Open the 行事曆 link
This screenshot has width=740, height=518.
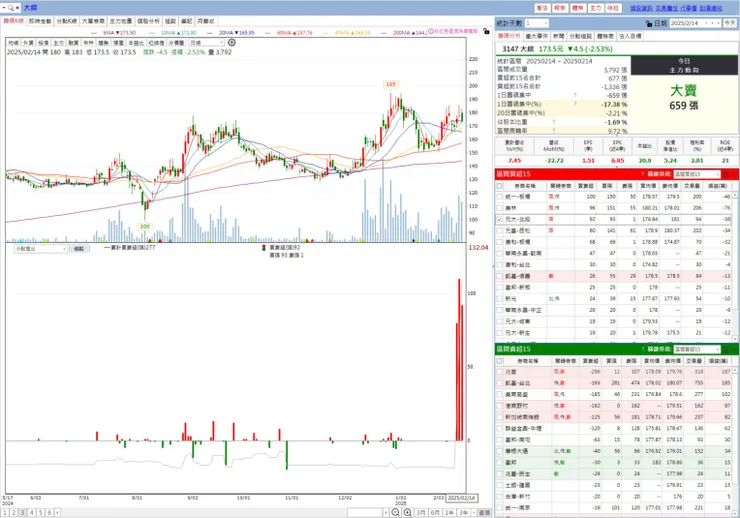689,8
